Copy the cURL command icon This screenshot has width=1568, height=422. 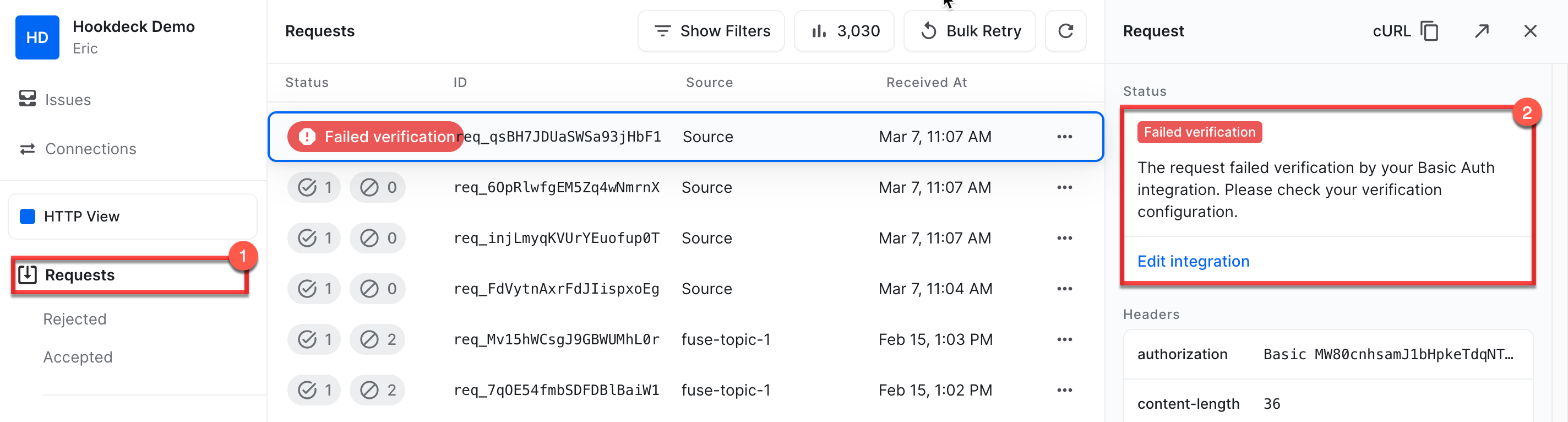pyautogui.click(x=1429, y=31)
